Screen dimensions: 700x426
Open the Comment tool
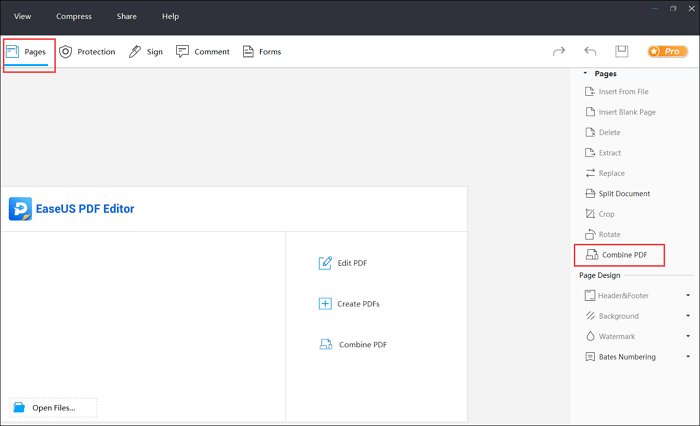(x=202, y=52)
